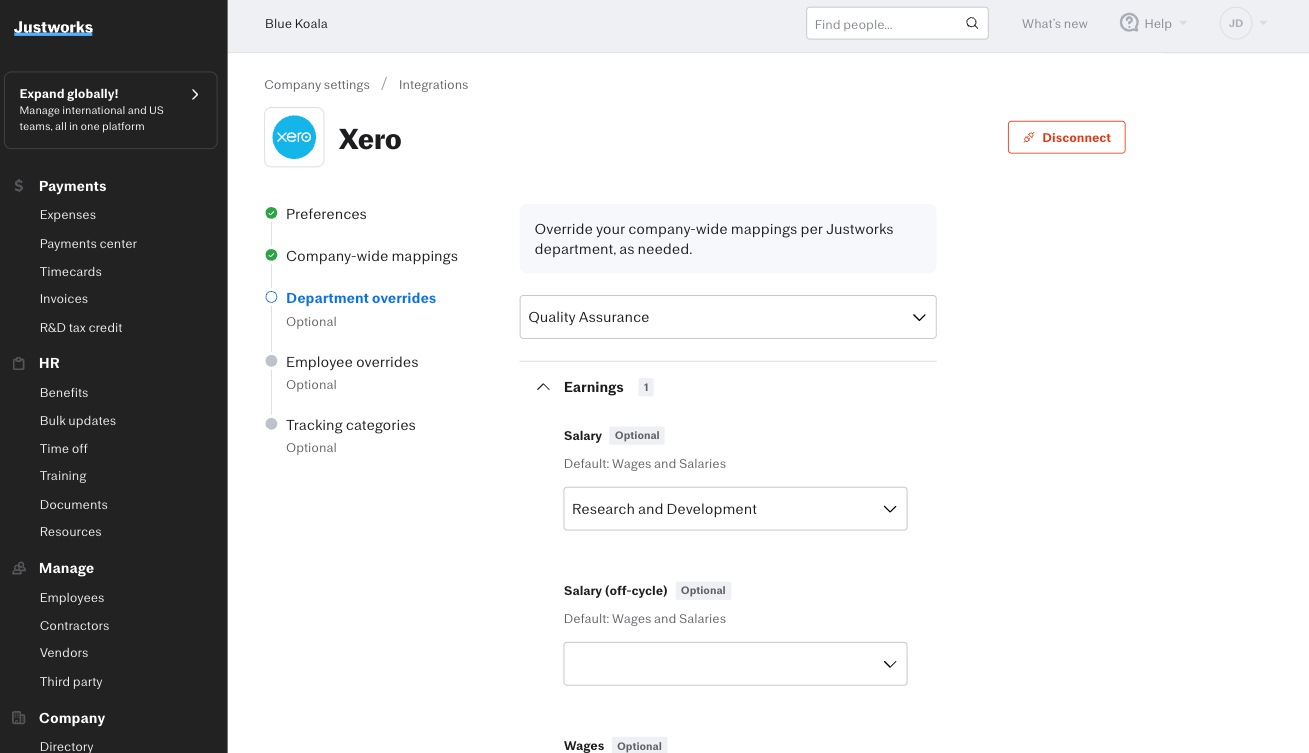Click the HR clipboard icon
1309x753 pixels.
[18, 364]
